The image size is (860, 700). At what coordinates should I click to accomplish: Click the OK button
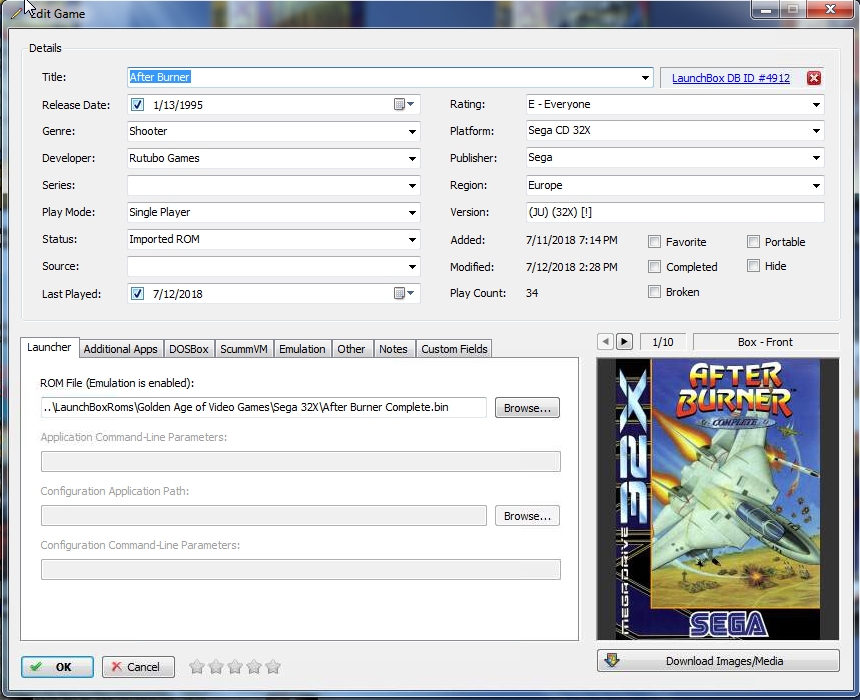coord(57,667)
